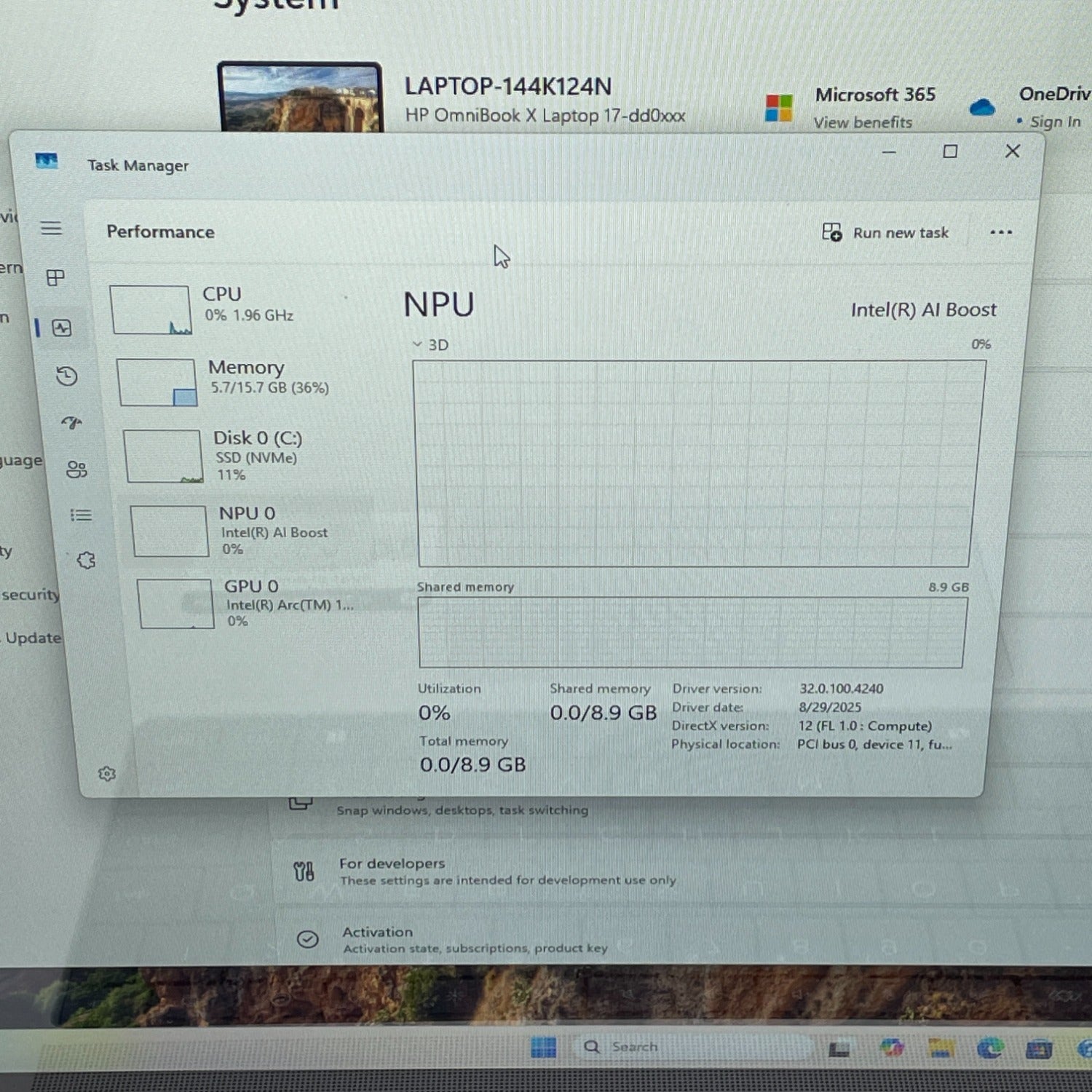Open the Details page icon
This screenshot has width=1092, height=1092.
point(81,515)
